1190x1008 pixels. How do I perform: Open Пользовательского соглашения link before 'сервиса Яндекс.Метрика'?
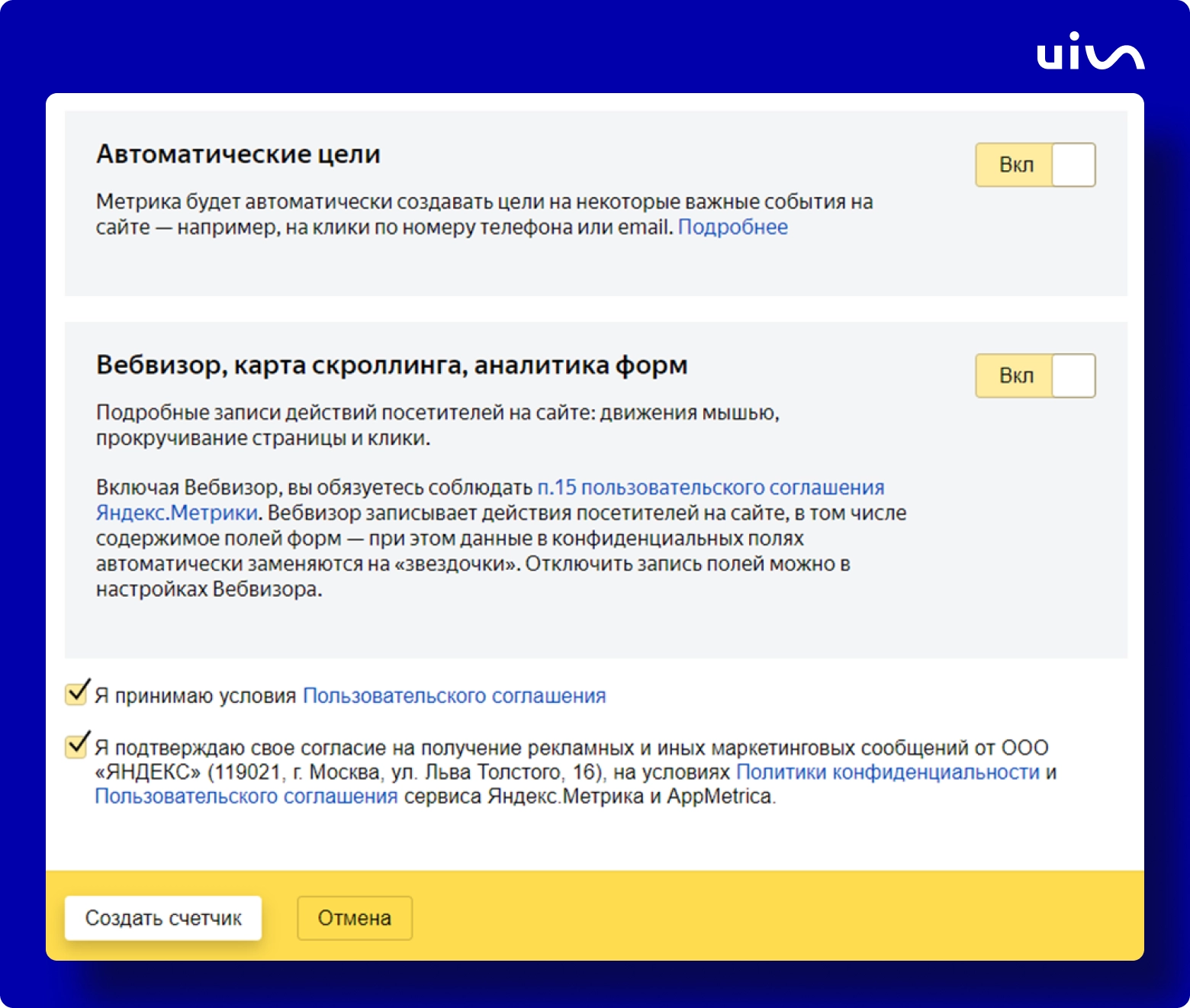[x=246, y=797]
